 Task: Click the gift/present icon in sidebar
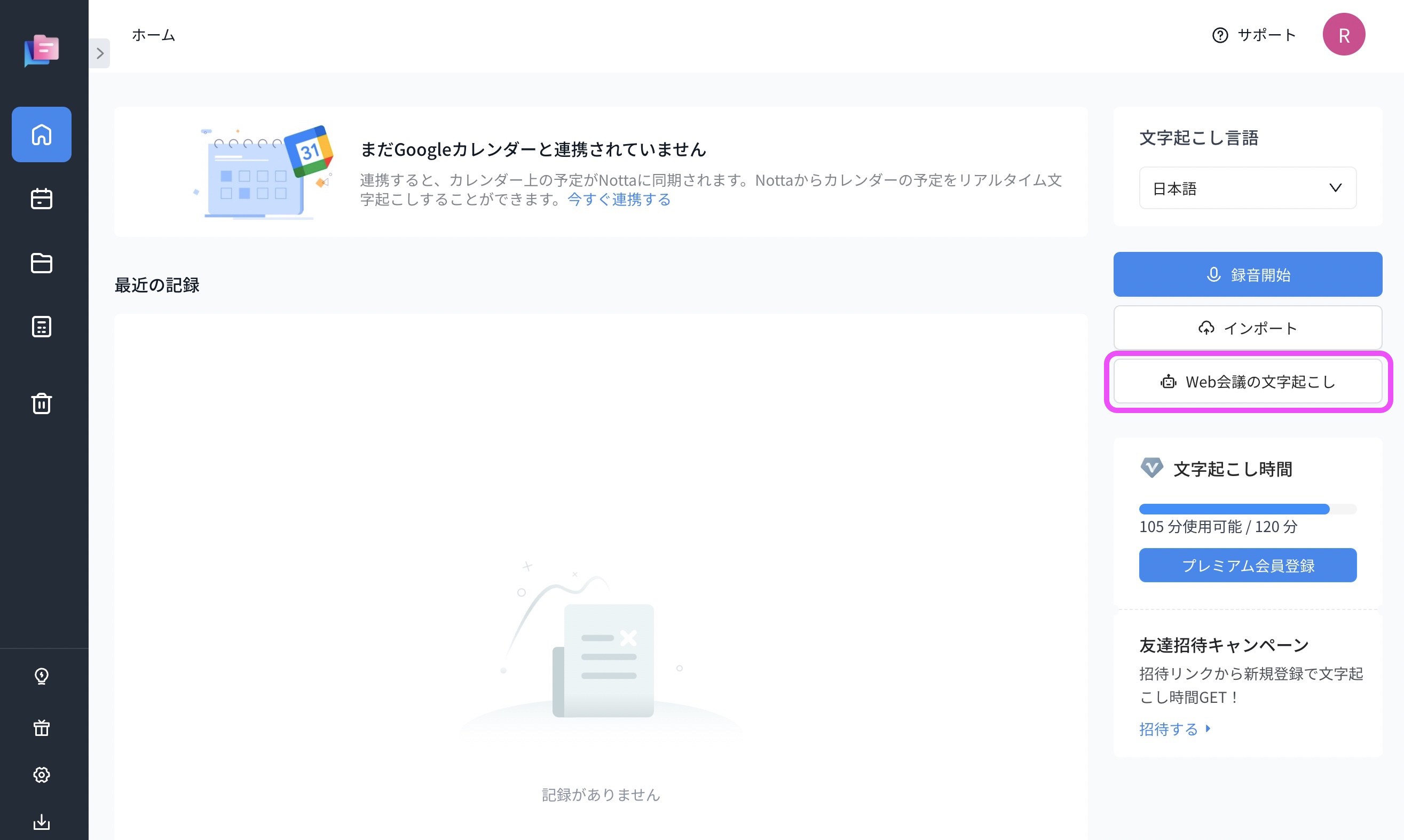(42, 727)
